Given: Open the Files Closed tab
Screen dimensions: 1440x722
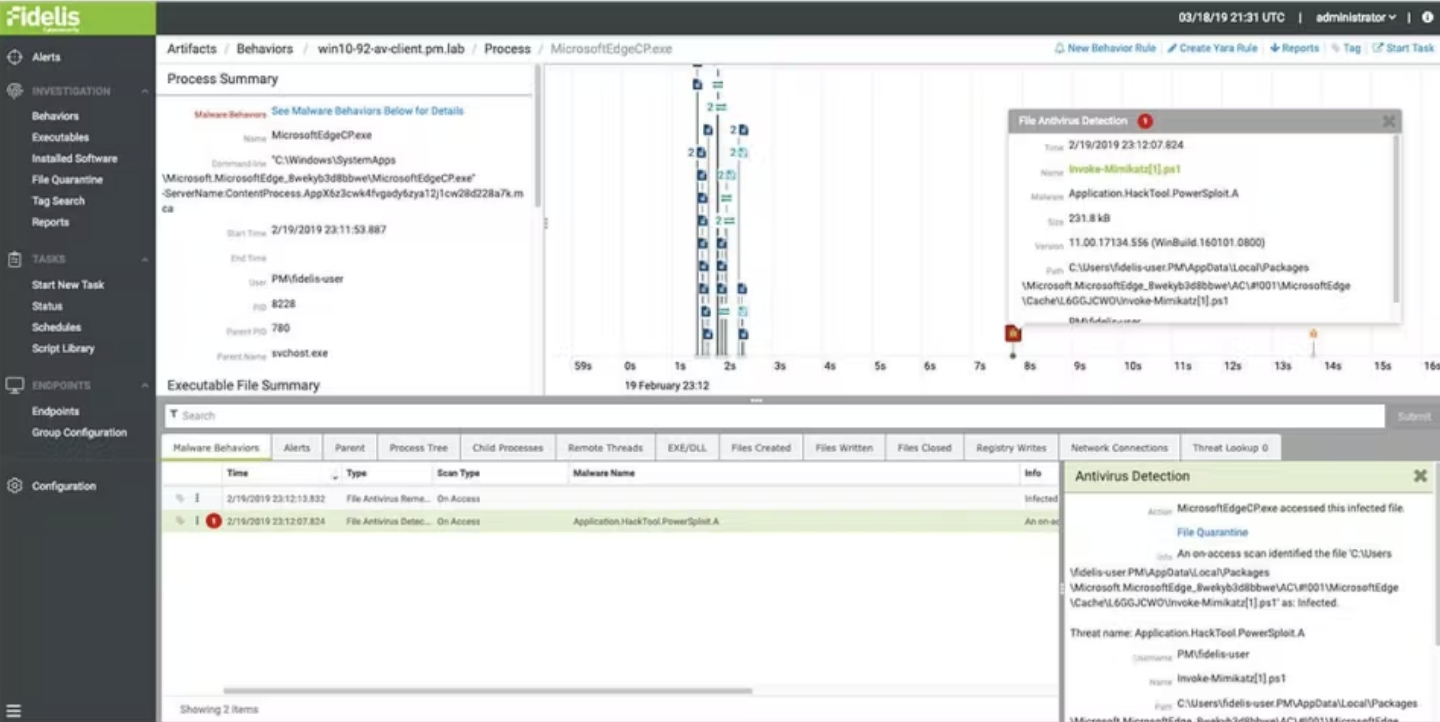Looking at the screenshot, I should [925, 448].
